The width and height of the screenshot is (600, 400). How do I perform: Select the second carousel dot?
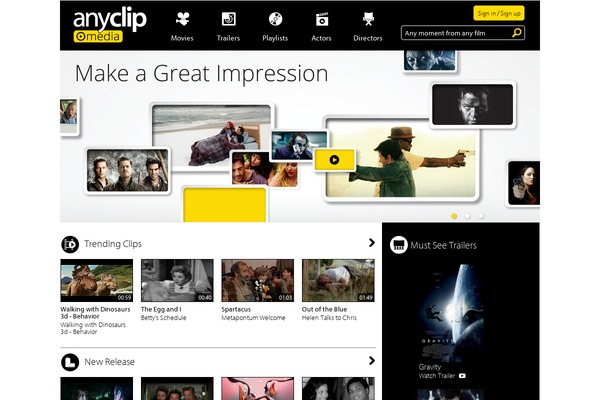point(468,216)
